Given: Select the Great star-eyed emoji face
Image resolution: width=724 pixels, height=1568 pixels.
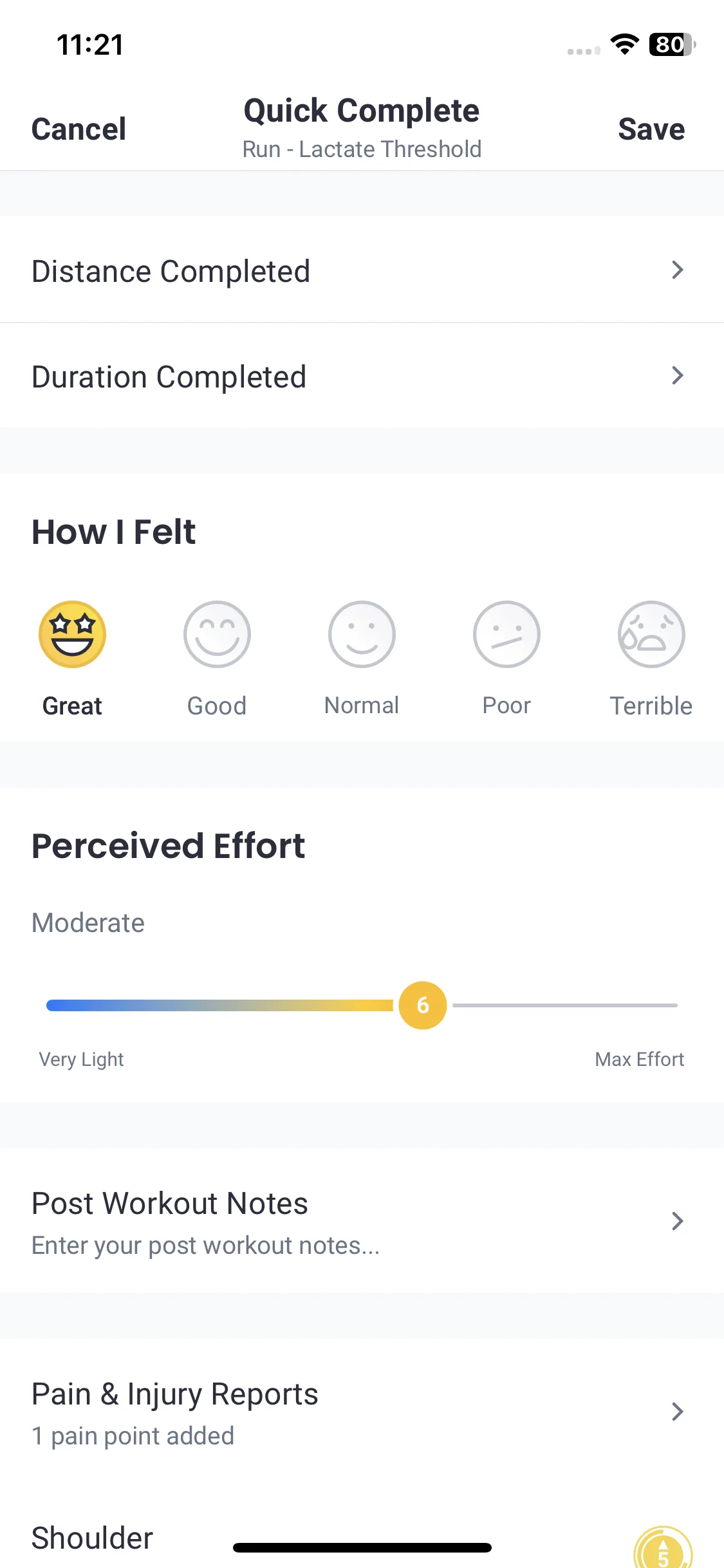Looking at the screenshot, I should pos(72,634).
